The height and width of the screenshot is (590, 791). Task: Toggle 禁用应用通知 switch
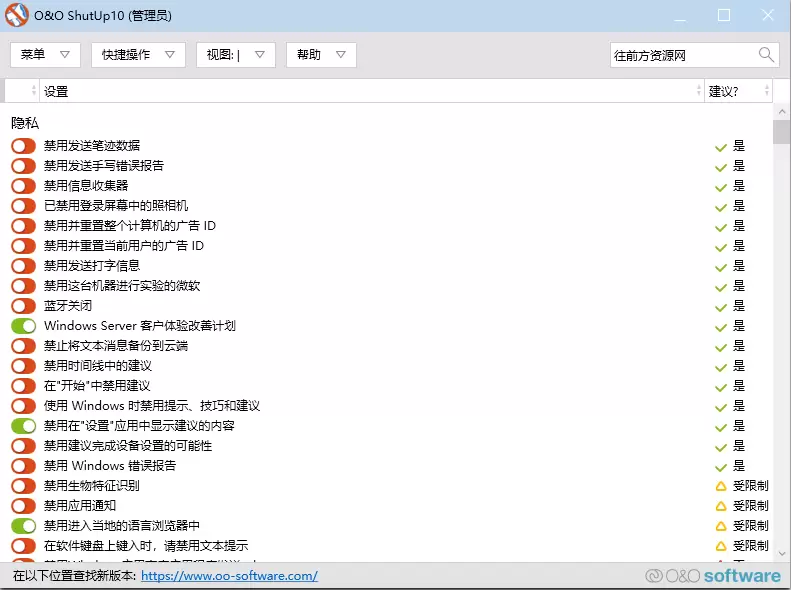(23, 506)
